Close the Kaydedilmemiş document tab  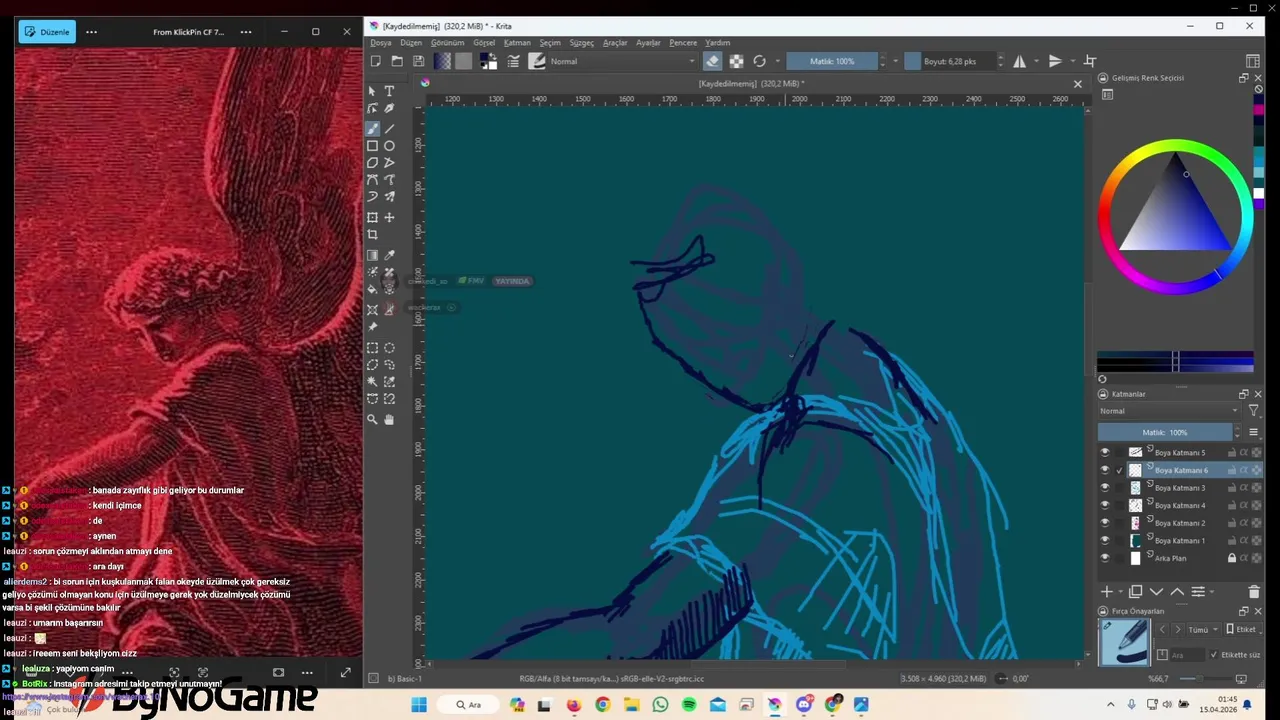point(1077,84)
